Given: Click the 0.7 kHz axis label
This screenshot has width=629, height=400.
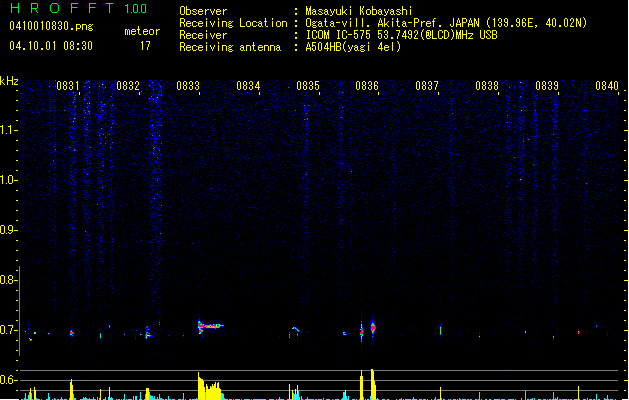Looking at the screenshot, I should point(8,330).
